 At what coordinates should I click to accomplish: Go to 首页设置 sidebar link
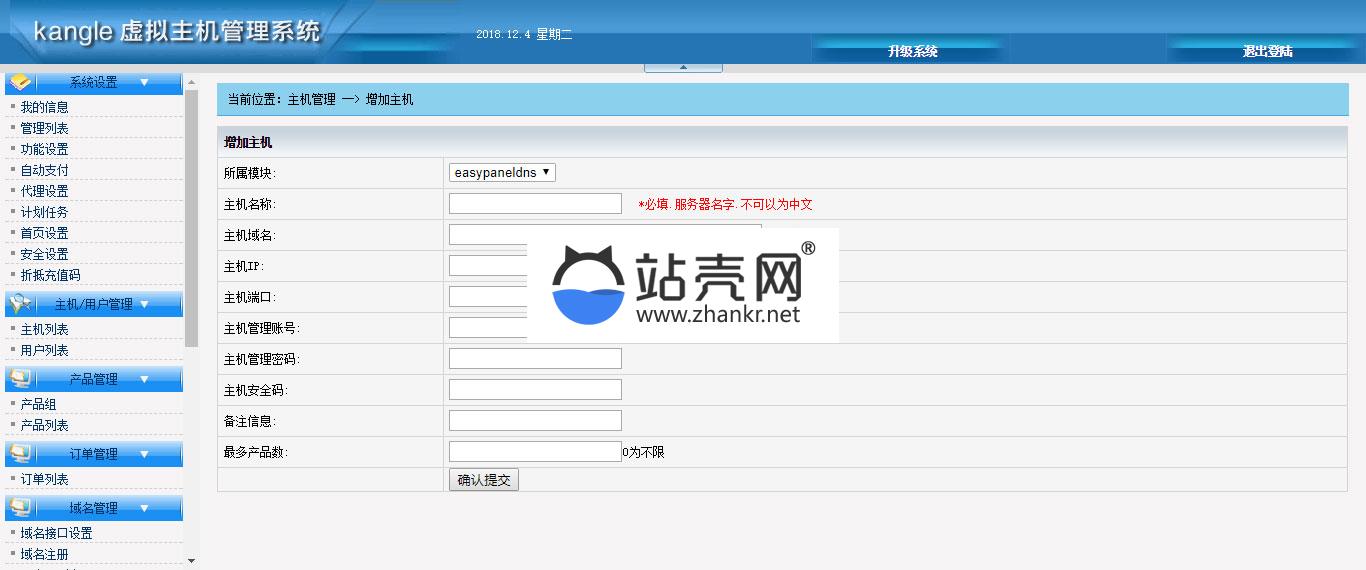(x=44, y=233)
